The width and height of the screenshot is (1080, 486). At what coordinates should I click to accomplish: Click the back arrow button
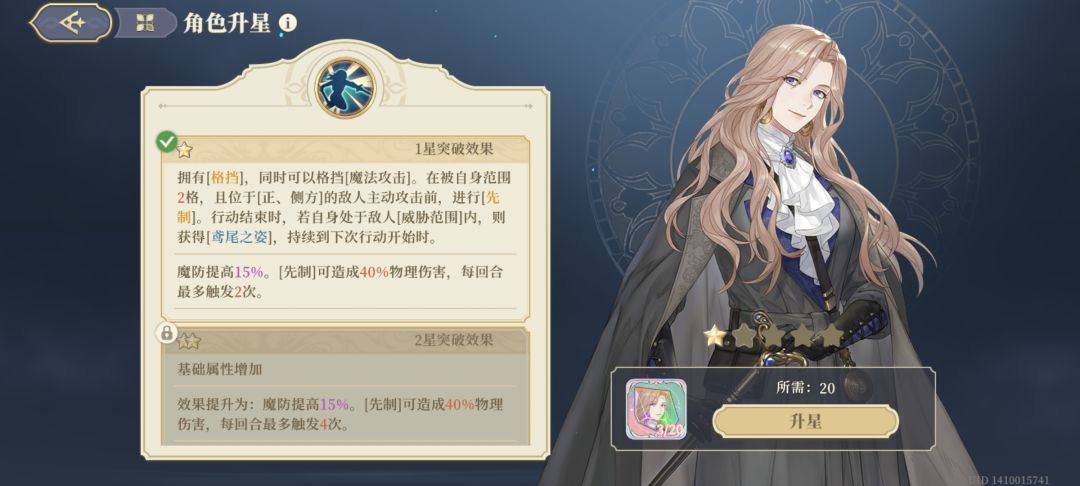71,23
